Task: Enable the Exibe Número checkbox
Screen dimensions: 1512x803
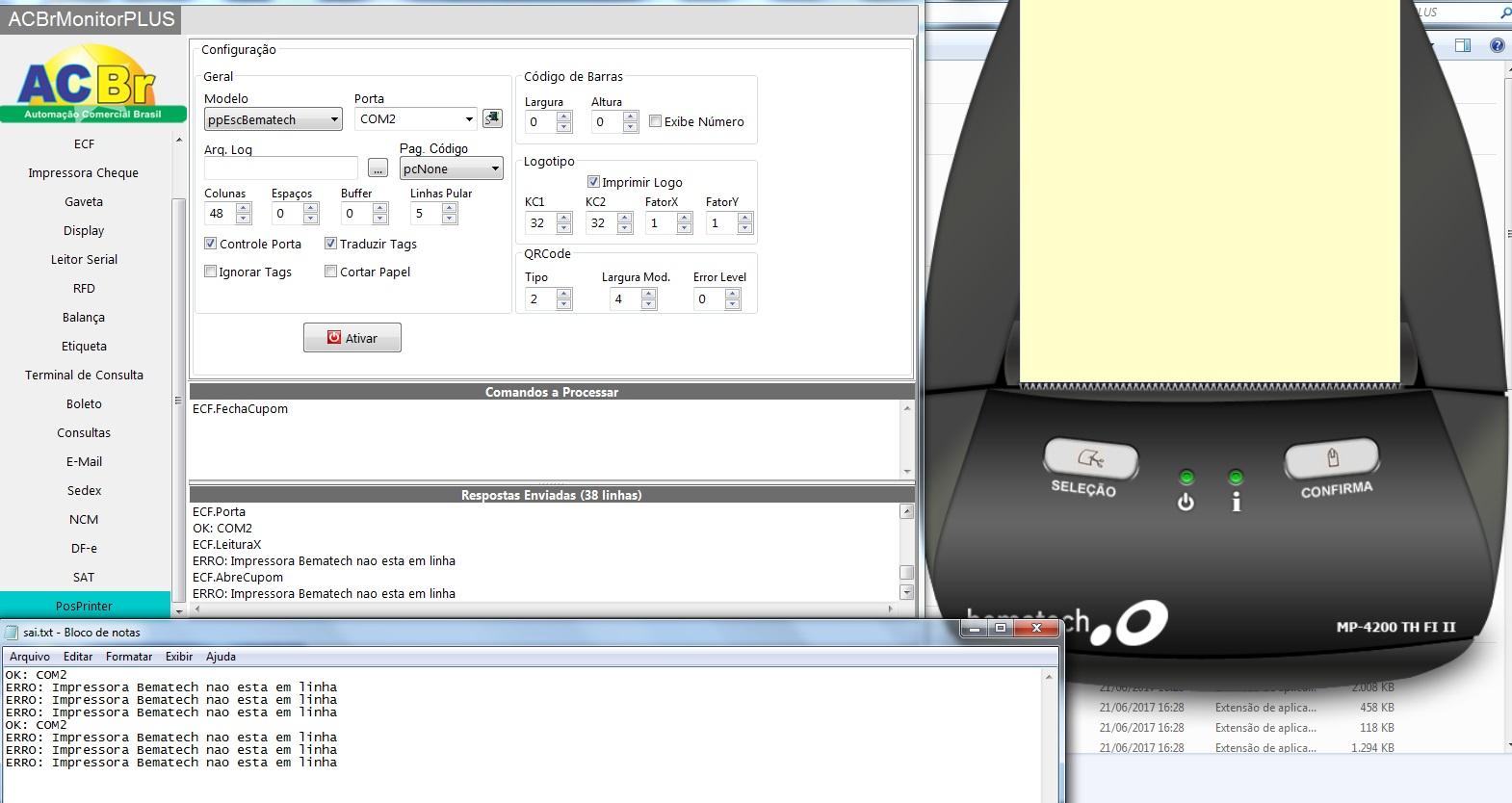Action: pos(655,121)
